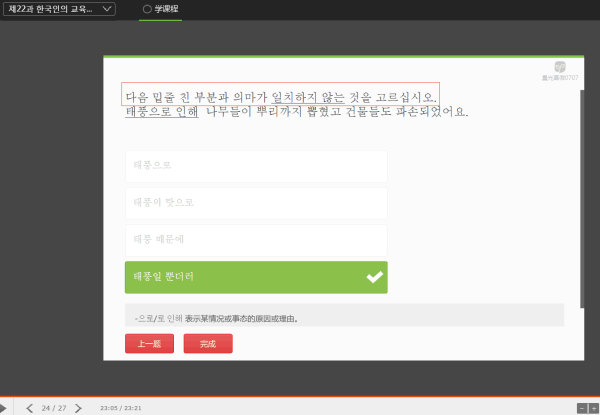Go to next slide arrow
Screen dimensions: 600x415
(x=78, y=408)
